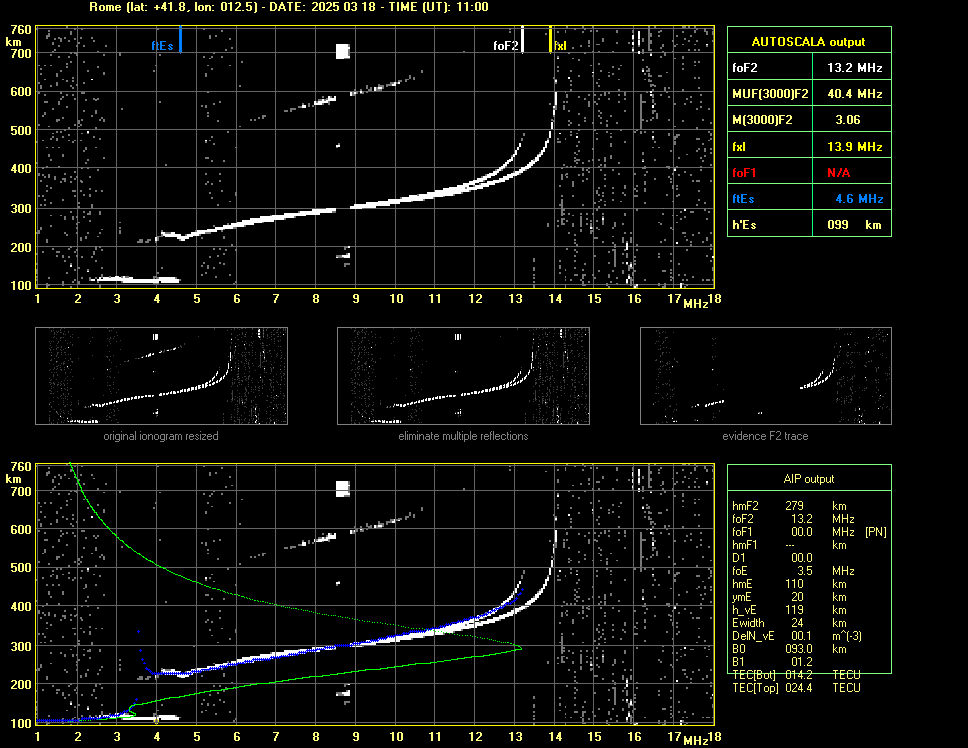968x748 pixels.
Task: Click the 'AUTOSCALA output' table header
Action: pos(809,42)
